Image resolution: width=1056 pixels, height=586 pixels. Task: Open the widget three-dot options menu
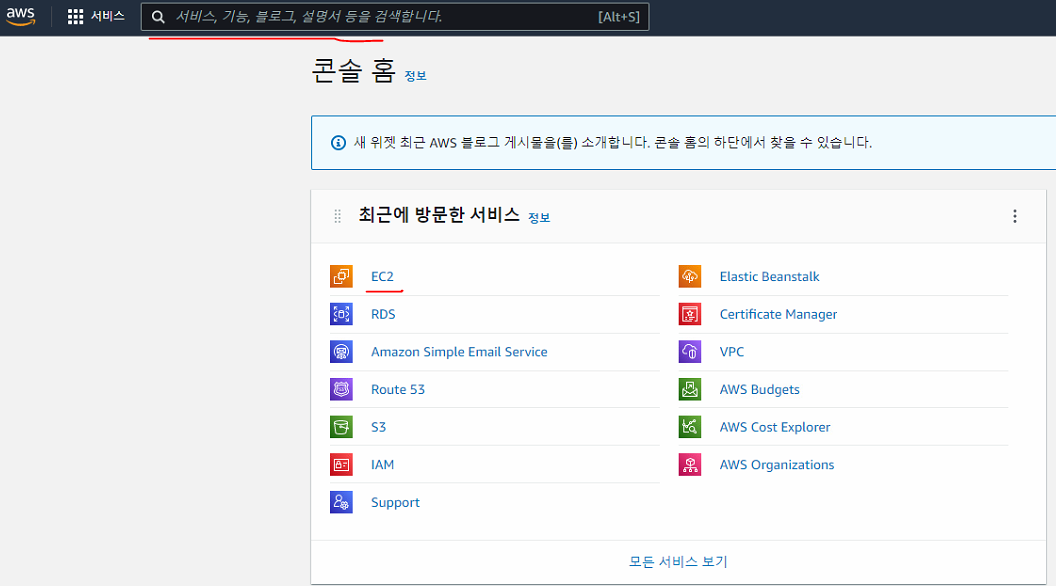coord(1014,216)
